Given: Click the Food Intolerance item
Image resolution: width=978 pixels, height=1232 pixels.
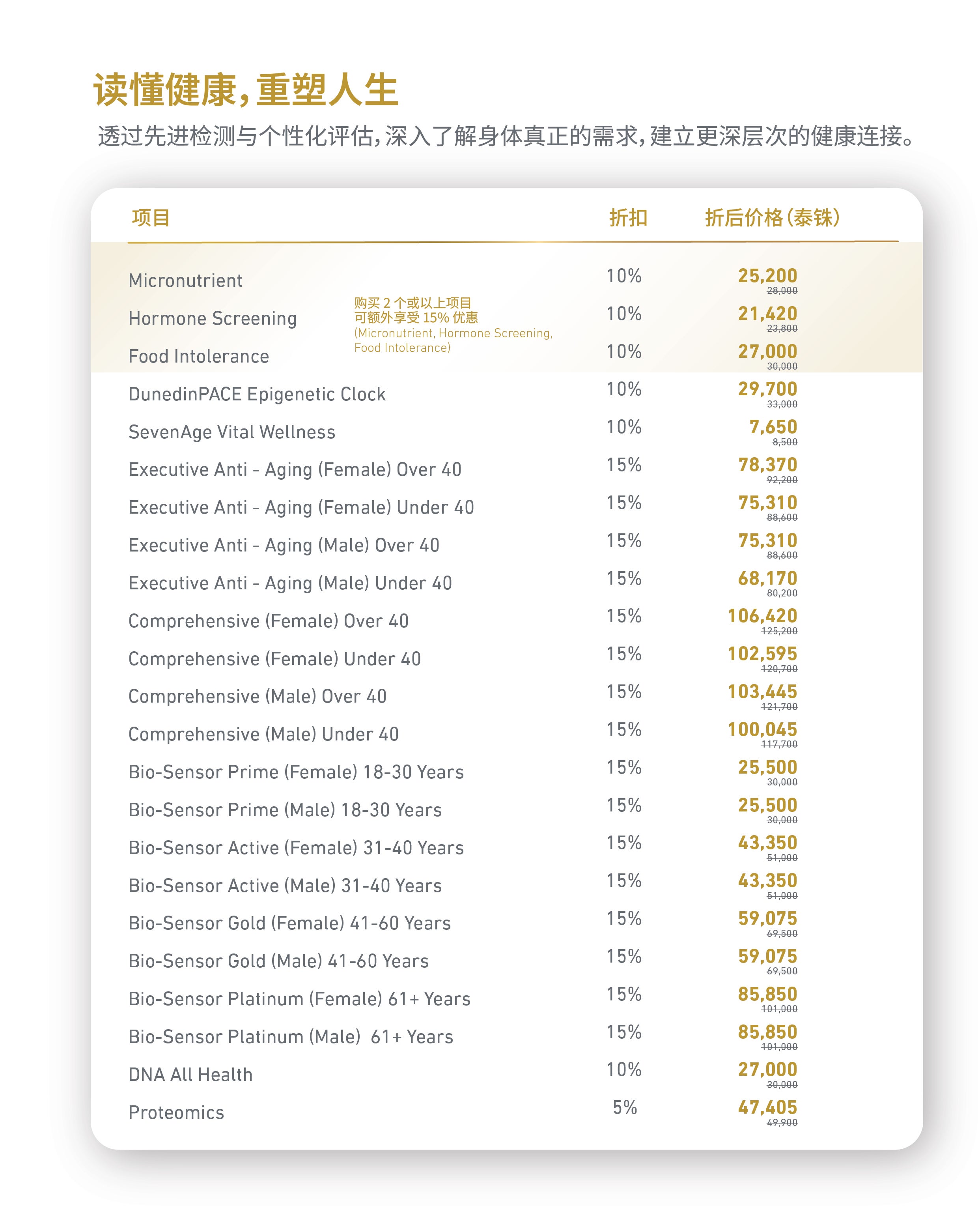Looking at the screenshot, I should click(199, 357).
